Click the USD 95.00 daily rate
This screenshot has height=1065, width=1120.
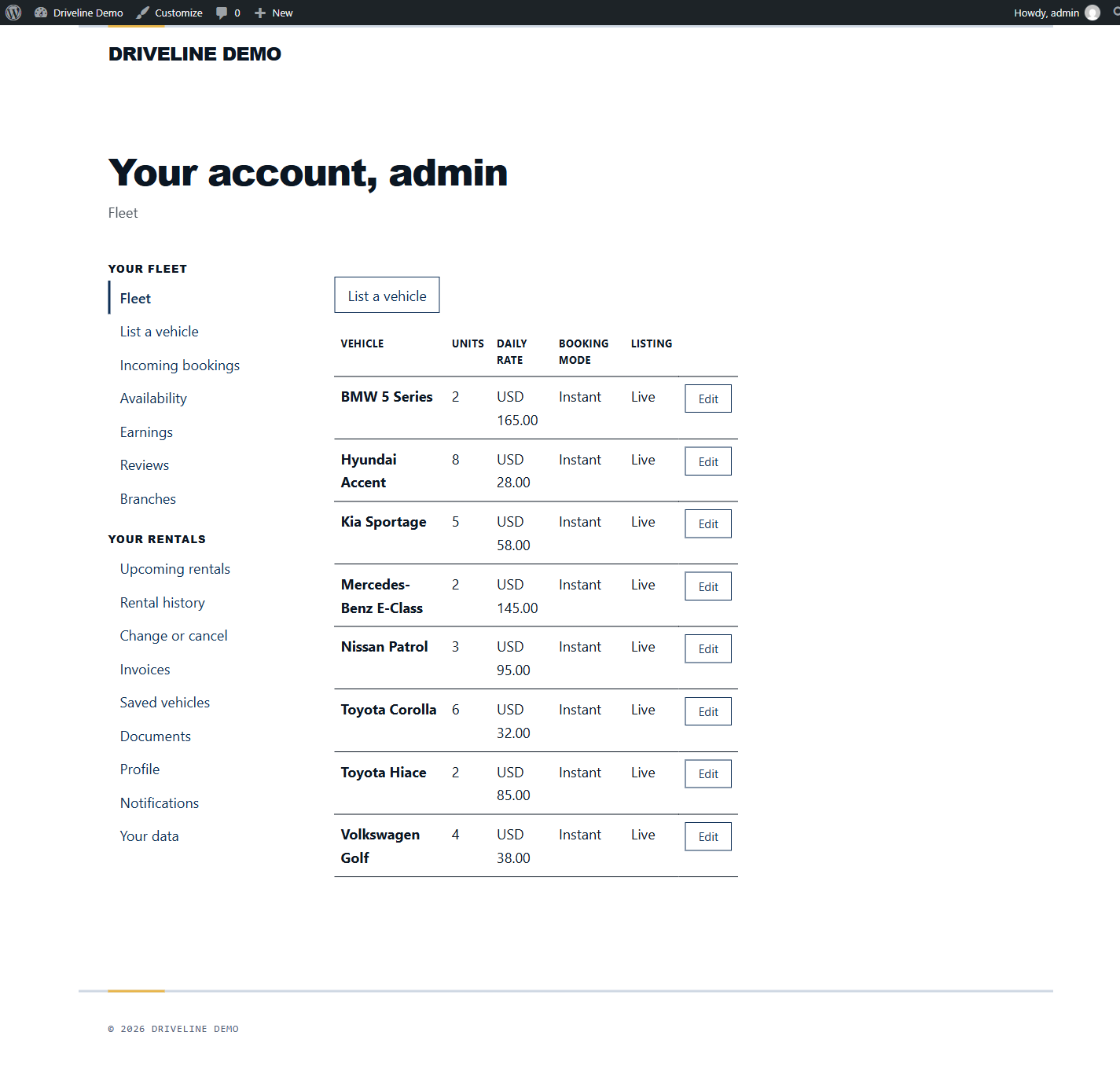click(513, 659)
